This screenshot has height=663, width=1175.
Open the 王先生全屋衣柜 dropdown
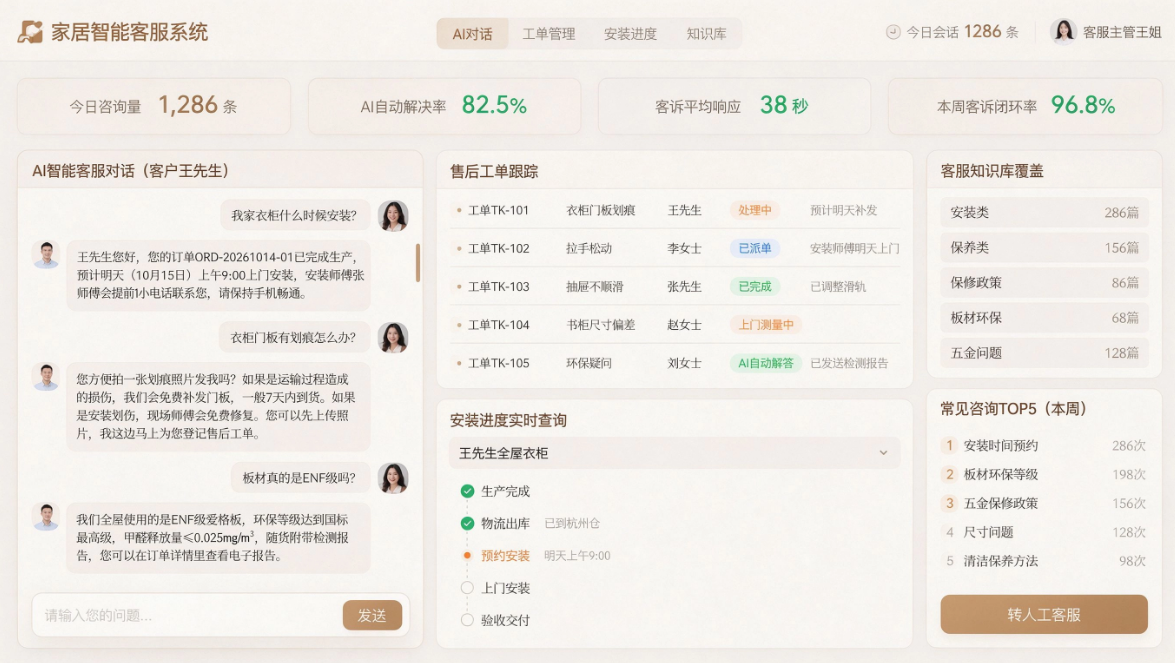674,453
